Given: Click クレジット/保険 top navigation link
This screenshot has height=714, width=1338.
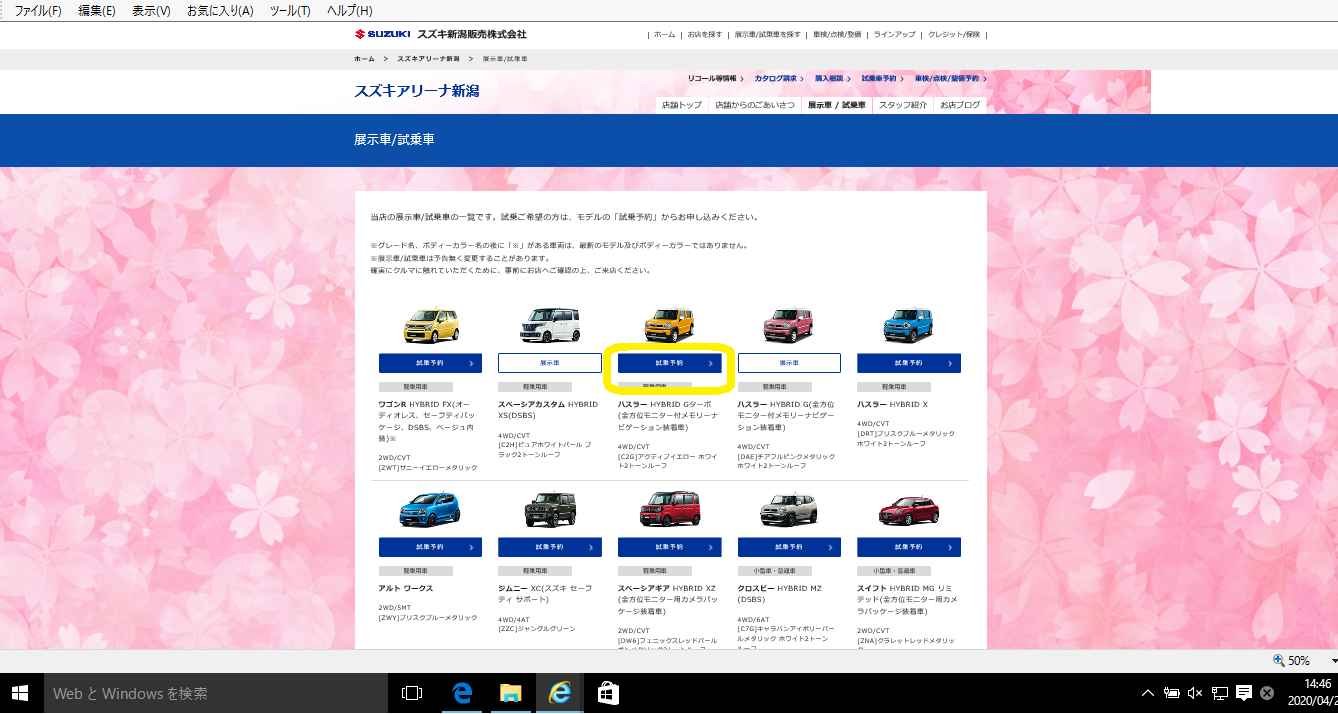Looking at the screenshot, I should 954,35.
